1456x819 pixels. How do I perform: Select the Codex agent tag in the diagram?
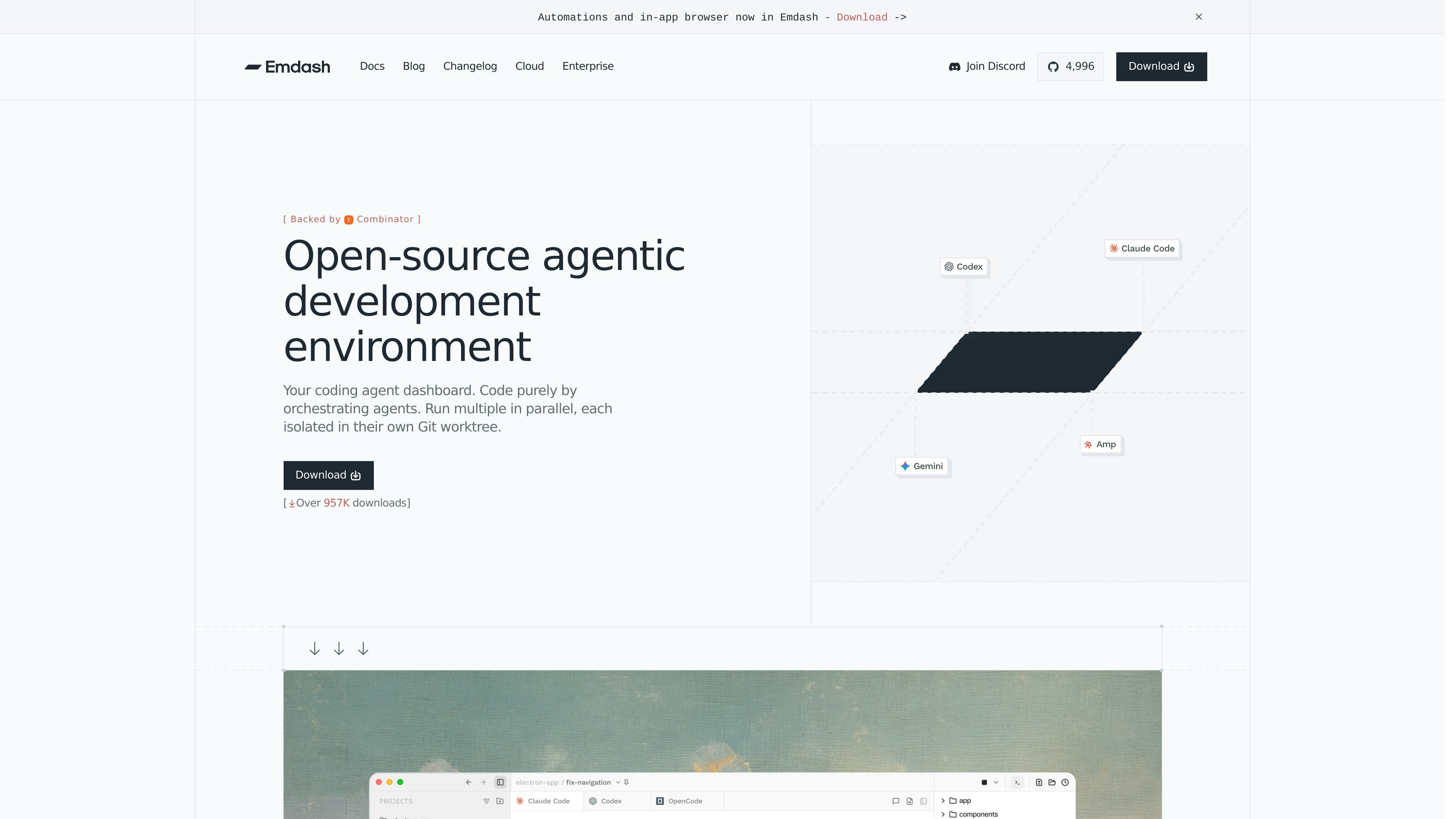[964, 267]
